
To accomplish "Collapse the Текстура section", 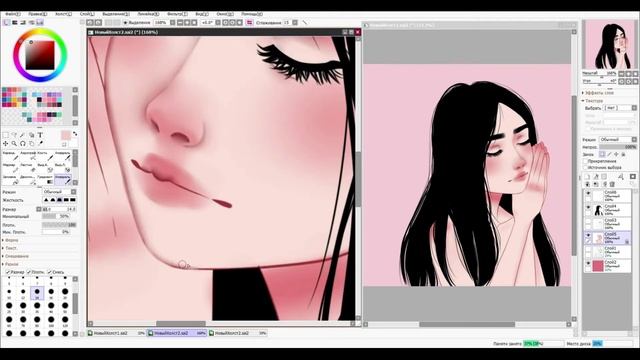I will point(593,101).
